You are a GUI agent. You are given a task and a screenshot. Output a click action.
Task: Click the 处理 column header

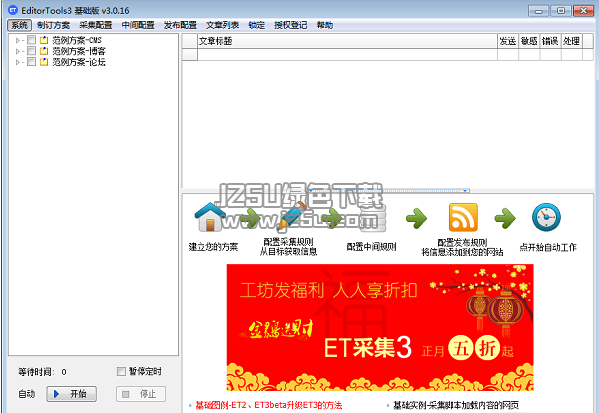pyautogui.click(x=571, y=41)
